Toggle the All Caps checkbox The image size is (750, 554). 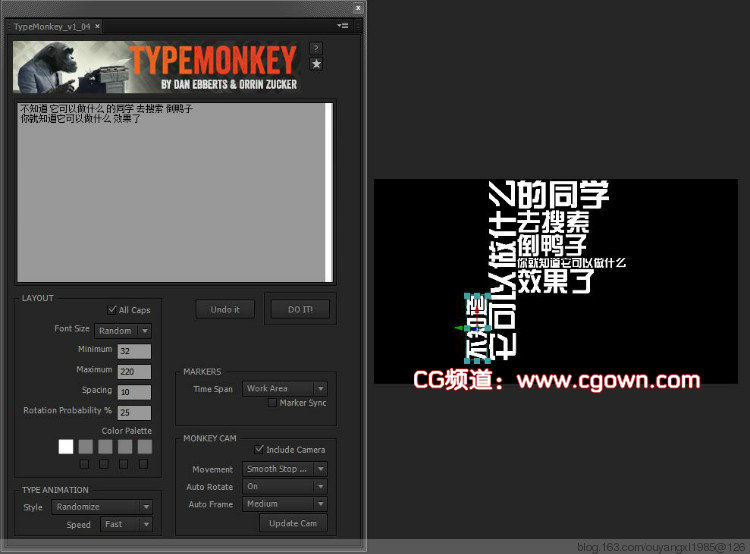(112, 310)
